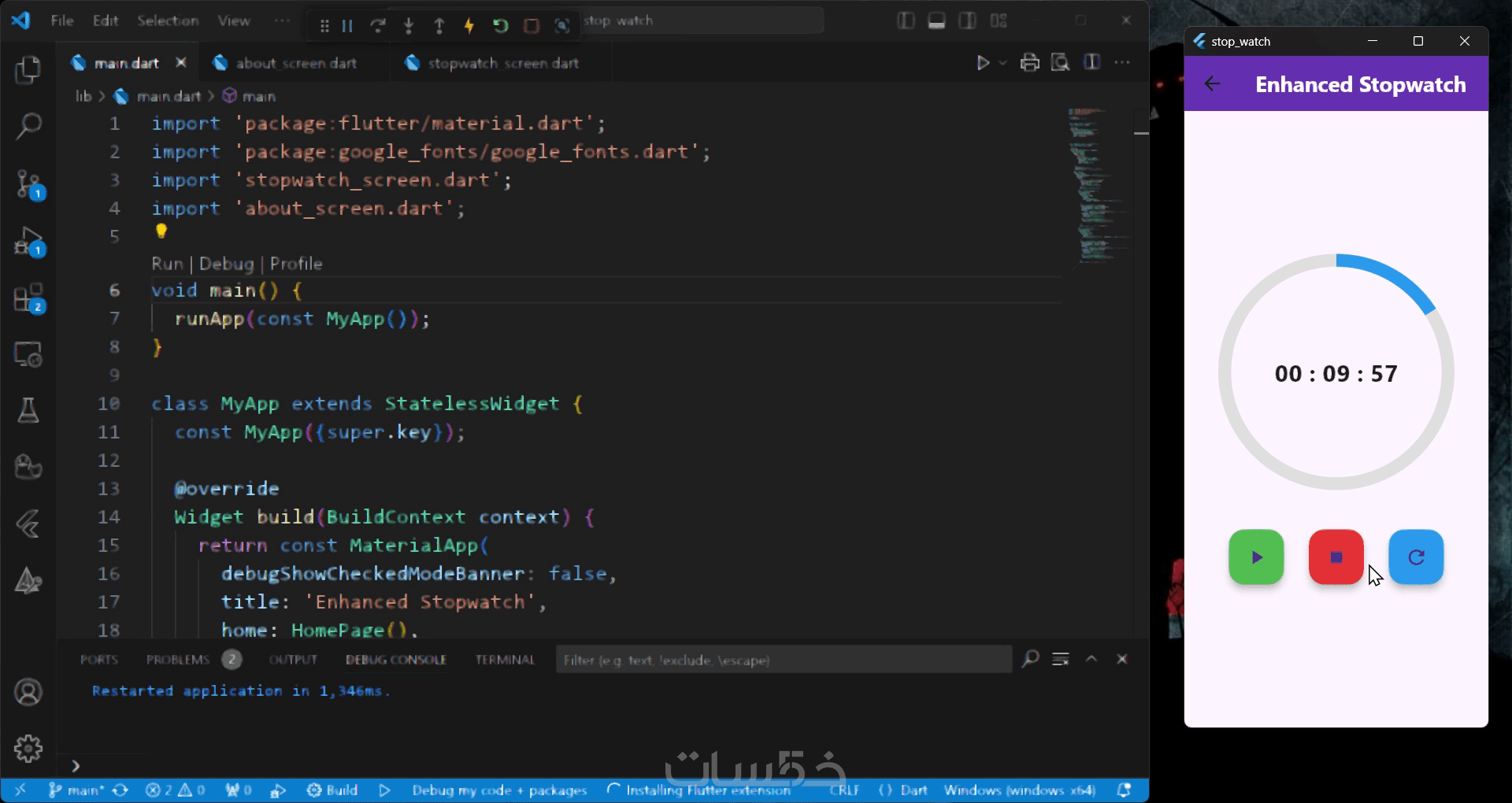Switch to the PORTS panel tab
Screen dimensions: 1512x803
pyautogui.click(x=99, y=660)
